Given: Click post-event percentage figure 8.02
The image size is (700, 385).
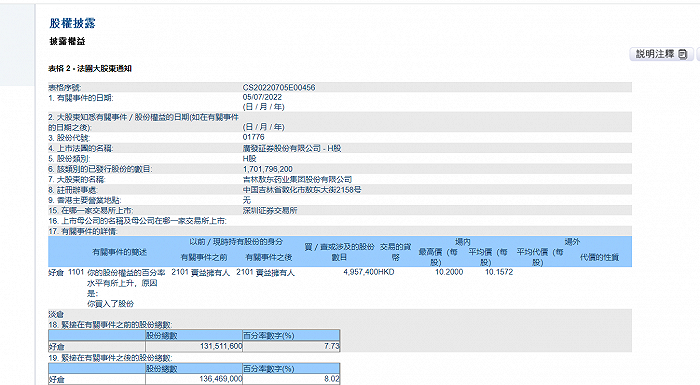Looking at the screenshot, I should pos(332,379).
